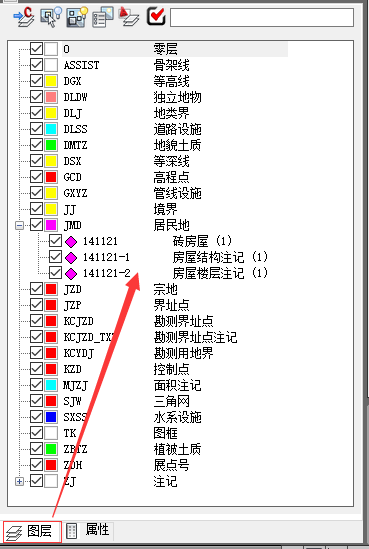Toggle the GCD 高程点 checkbox

coord(36,177)
